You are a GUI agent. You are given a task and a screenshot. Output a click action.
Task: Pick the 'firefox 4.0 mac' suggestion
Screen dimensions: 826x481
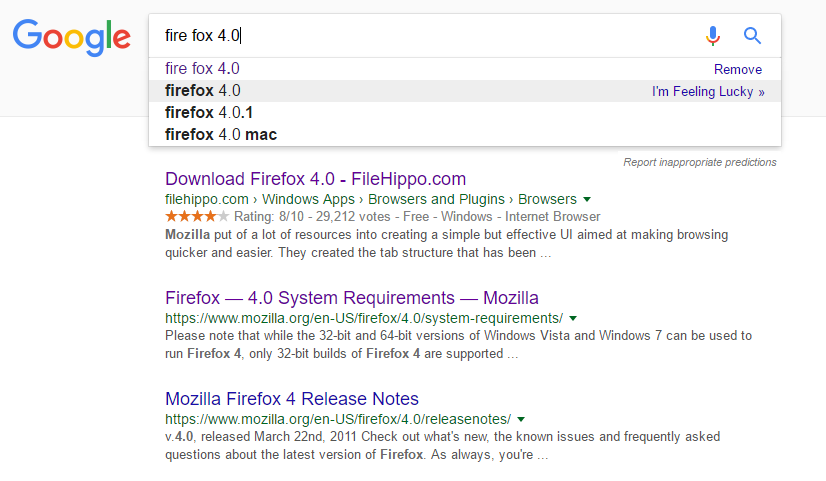[x=220, y=134]
